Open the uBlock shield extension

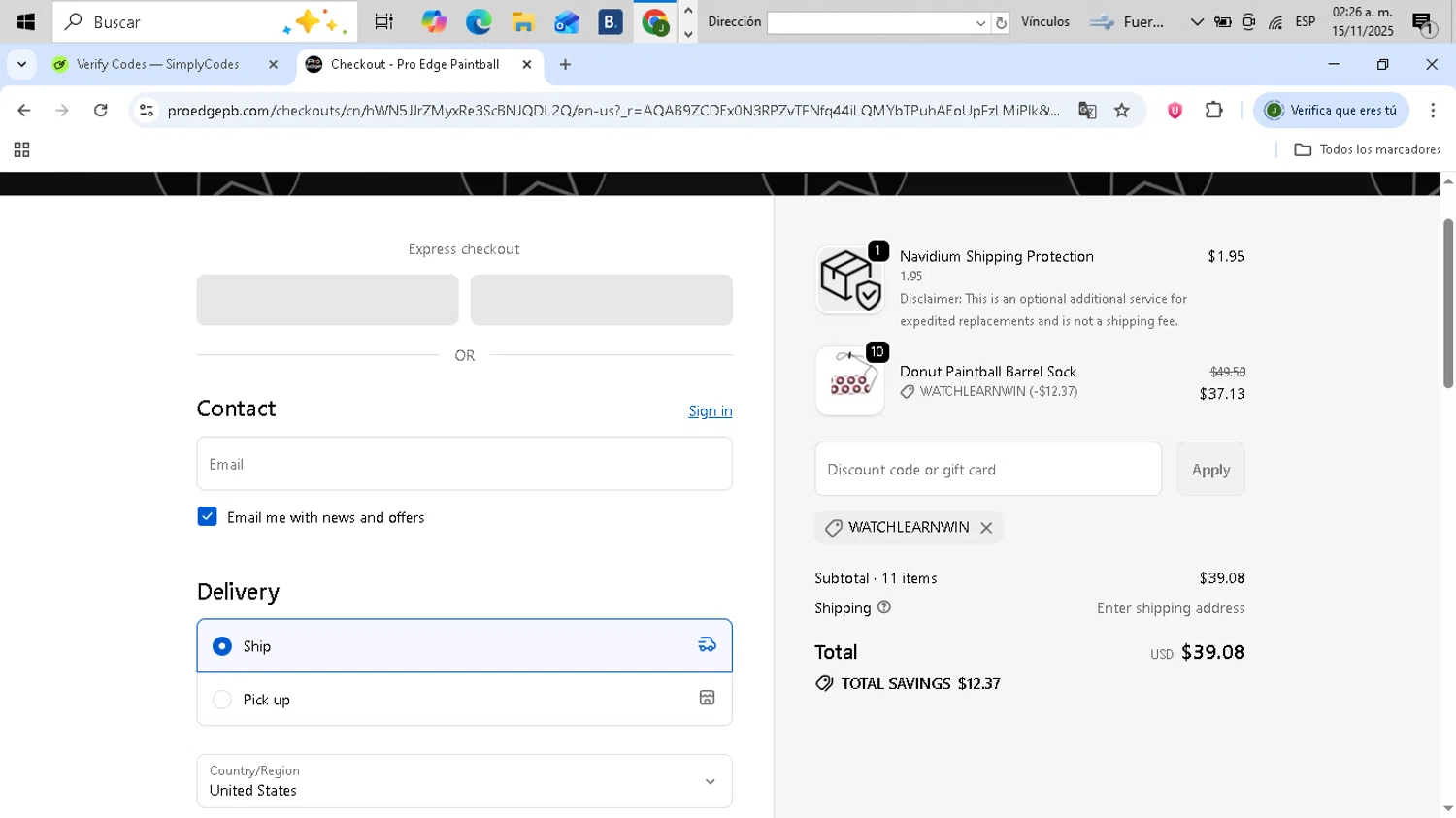click(1175, 111)
